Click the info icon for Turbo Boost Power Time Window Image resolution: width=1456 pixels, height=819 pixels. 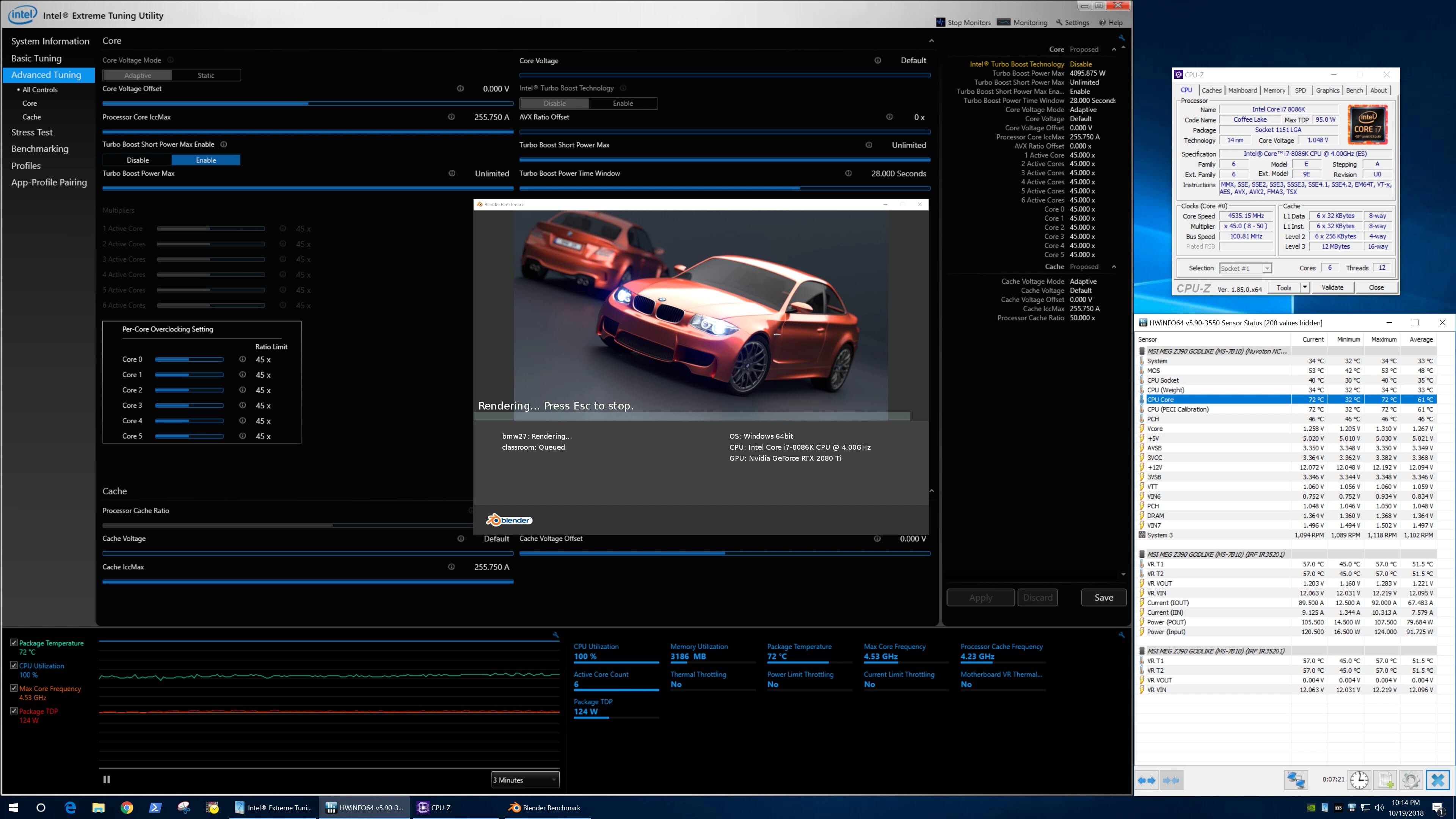point(849,174)
